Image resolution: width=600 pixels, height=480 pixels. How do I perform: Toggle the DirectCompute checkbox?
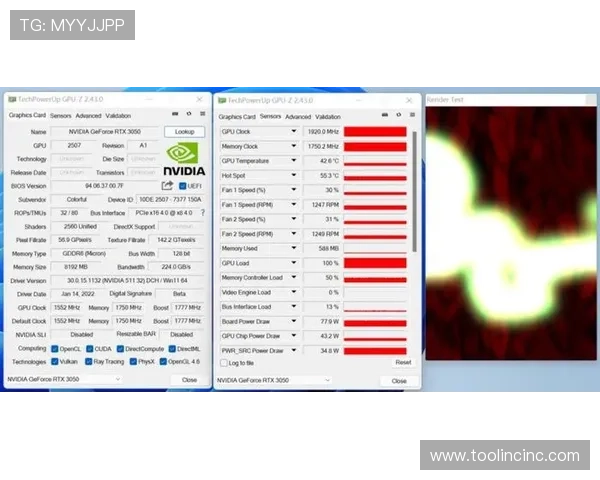(x=120, y=349)
